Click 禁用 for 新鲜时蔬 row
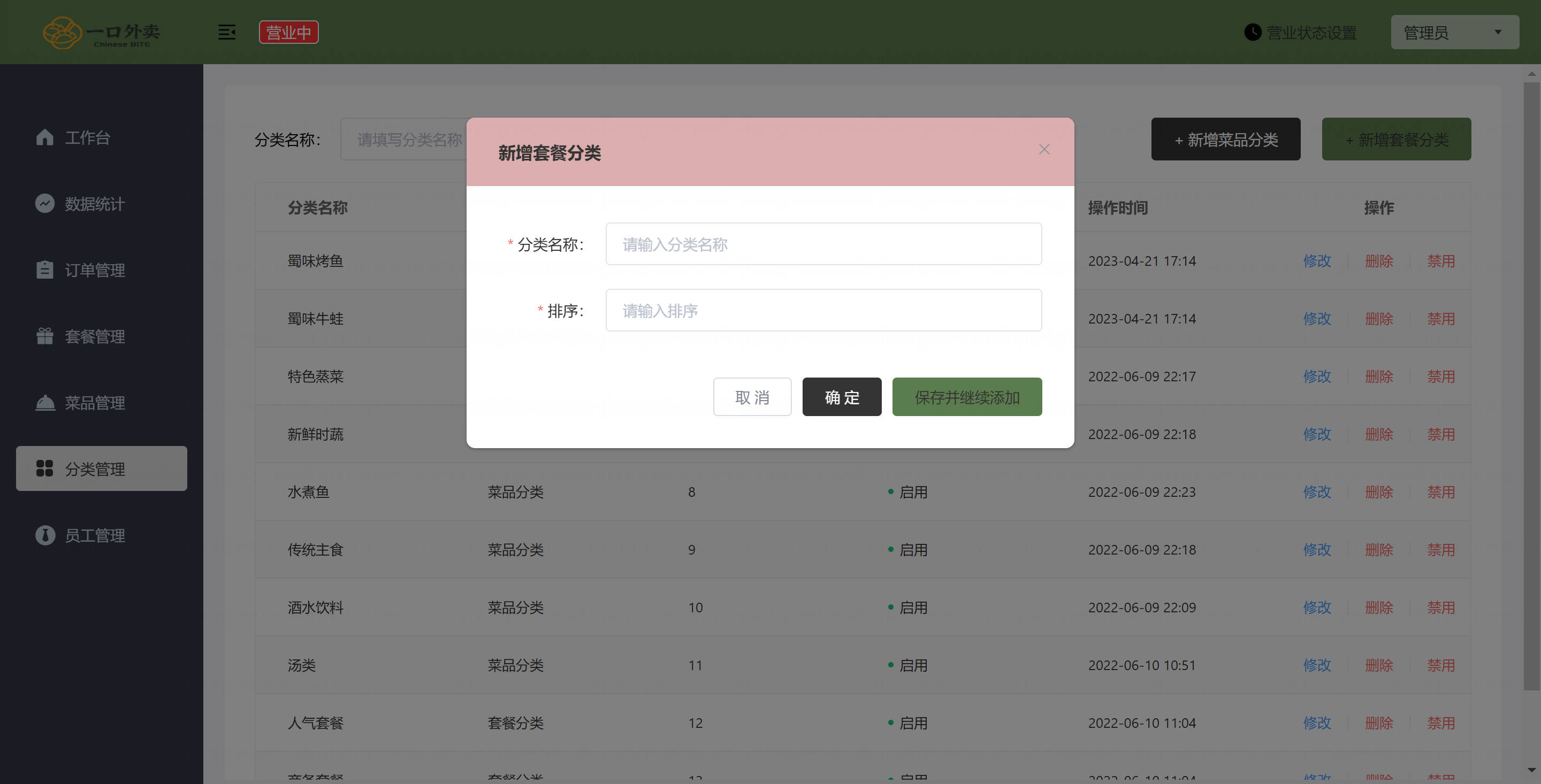Image resolution: width=1541 pixels, height=784 pixels. click(x=1440, y=434)
